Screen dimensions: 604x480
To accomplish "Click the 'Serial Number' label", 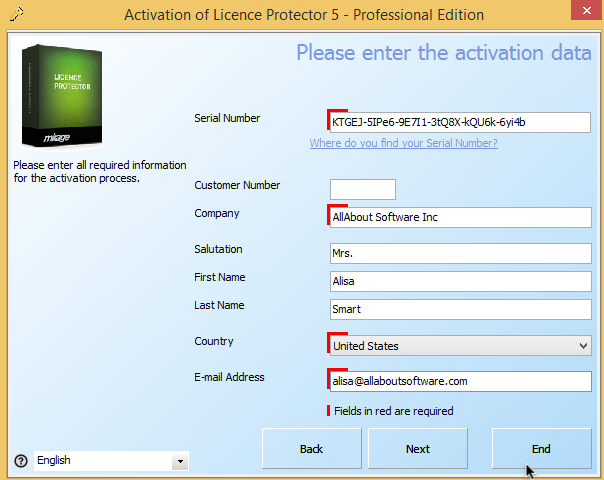I will pos(227,118).
